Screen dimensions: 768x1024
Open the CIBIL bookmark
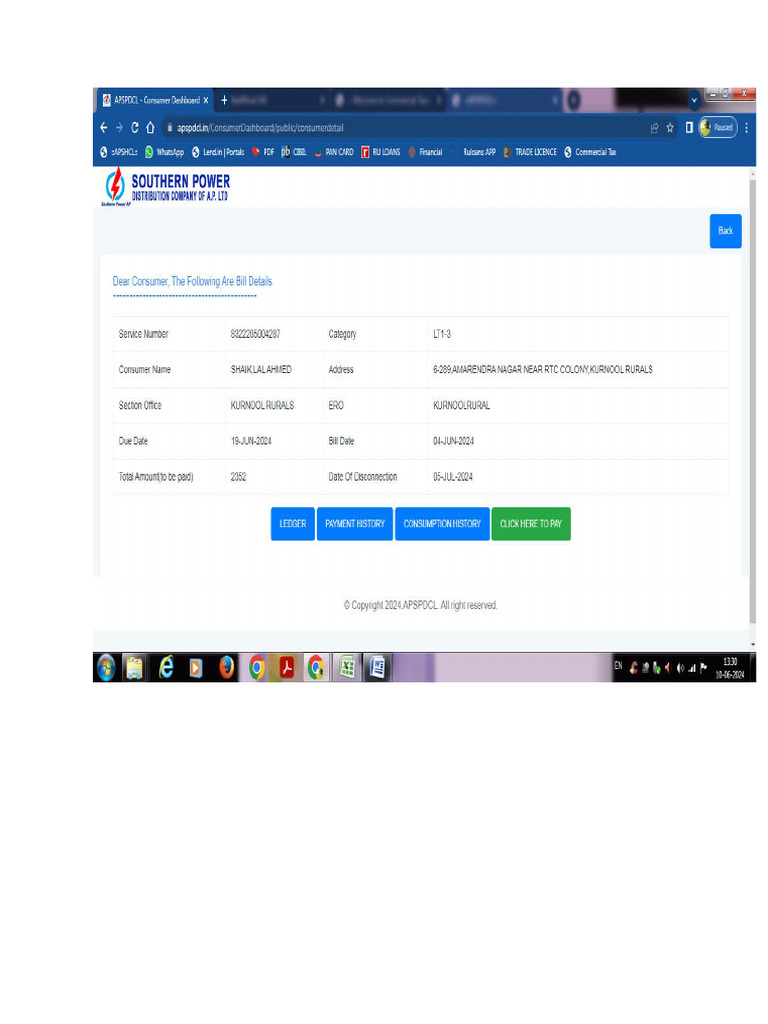(x=293, y=152)
